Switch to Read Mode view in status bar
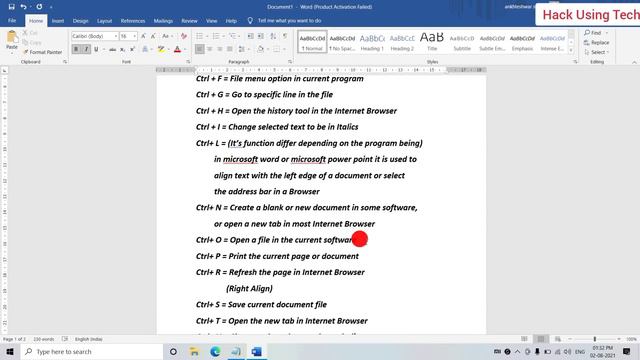 point(524,339)
